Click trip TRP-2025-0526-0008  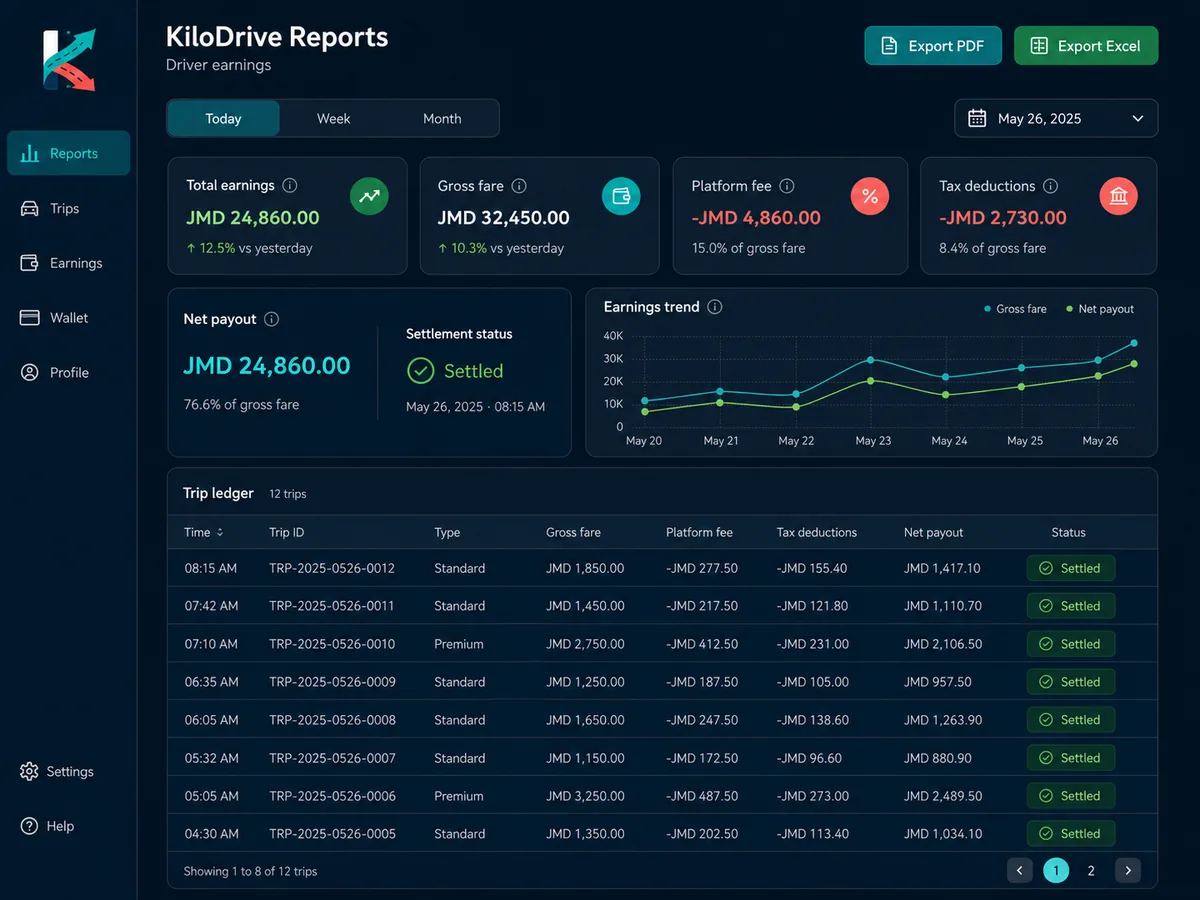tap(332, 720)
